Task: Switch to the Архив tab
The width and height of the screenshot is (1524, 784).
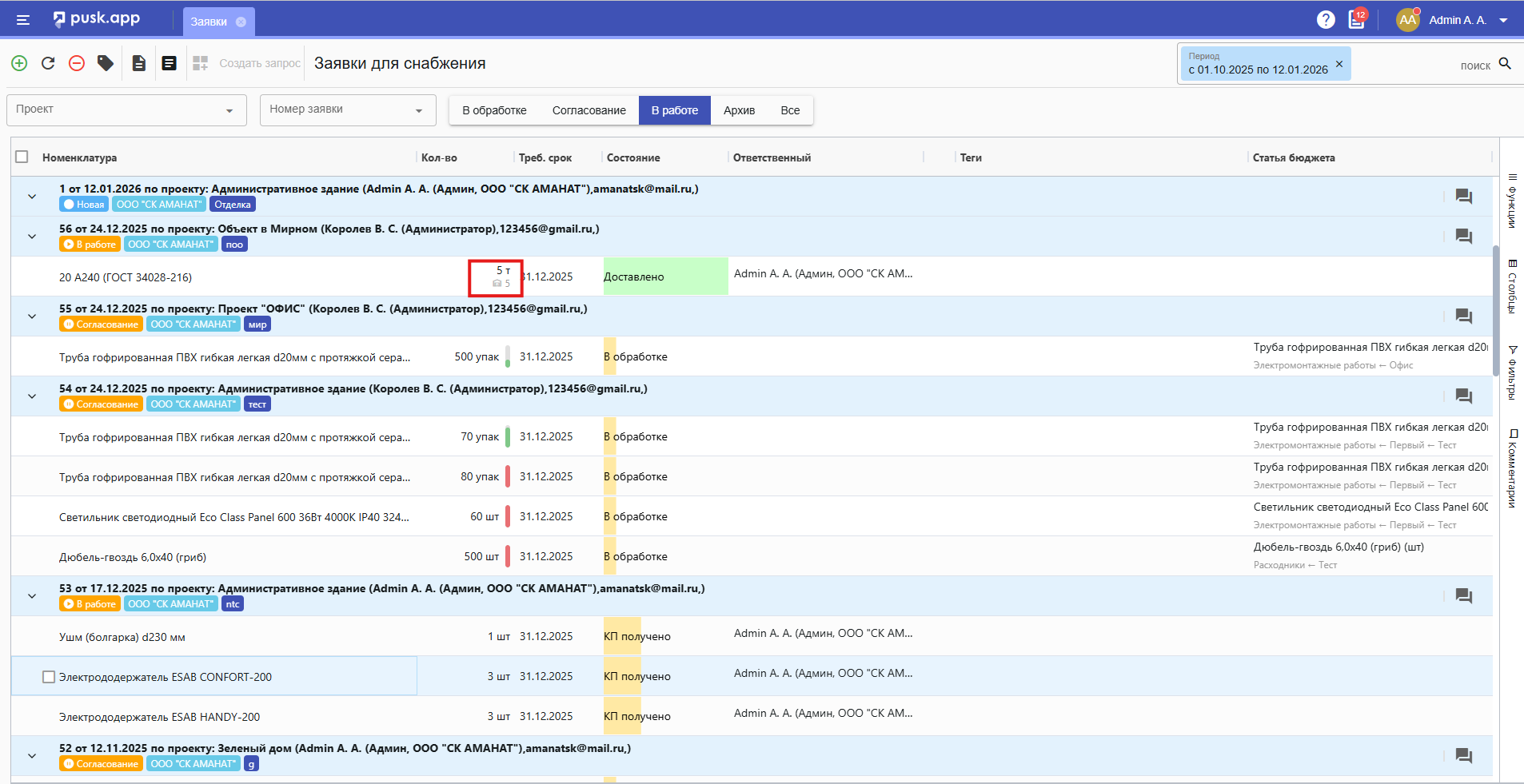Action: (739, 110)
